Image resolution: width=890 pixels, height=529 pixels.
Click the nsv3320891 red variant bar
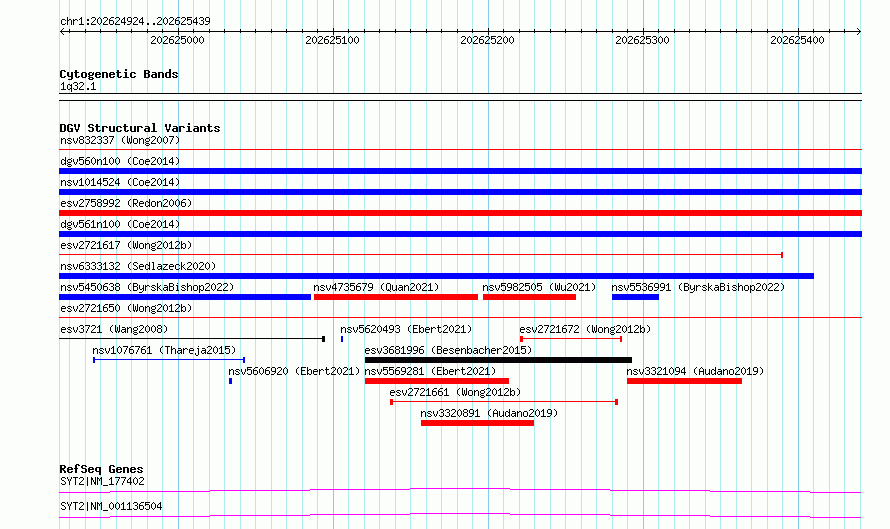[x=477, y=423]
